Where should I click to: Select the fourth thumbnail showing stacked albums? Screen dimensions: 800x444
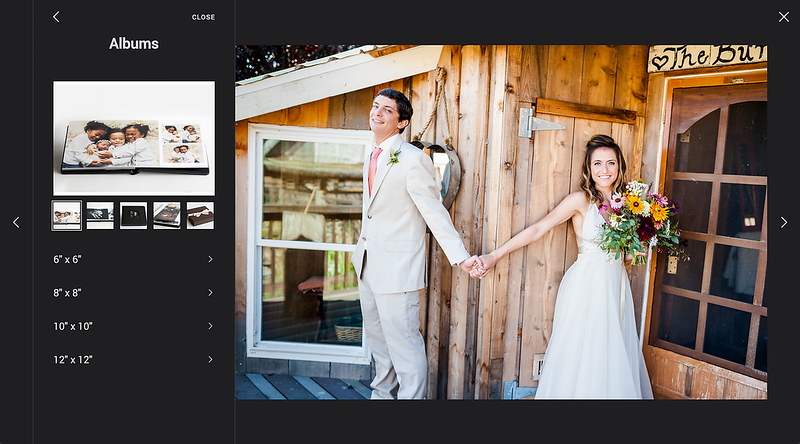[167, 215]
